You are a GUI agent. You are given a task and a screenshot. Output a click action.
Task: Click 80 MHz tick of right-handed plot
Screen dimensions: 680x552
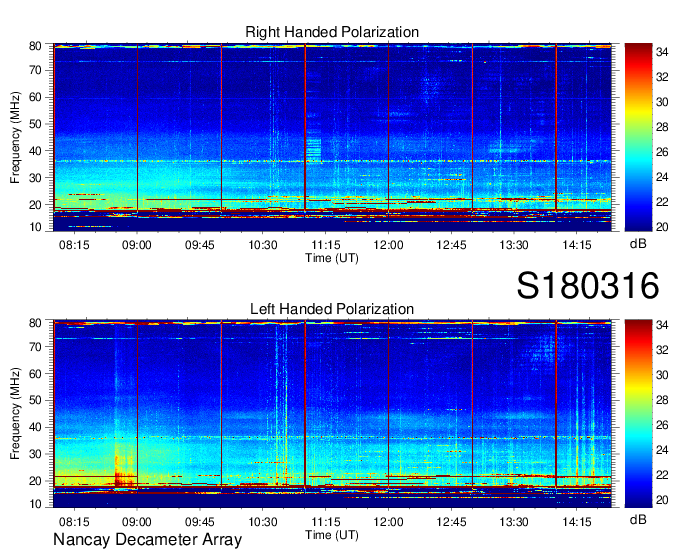click(x=36, y=46)
